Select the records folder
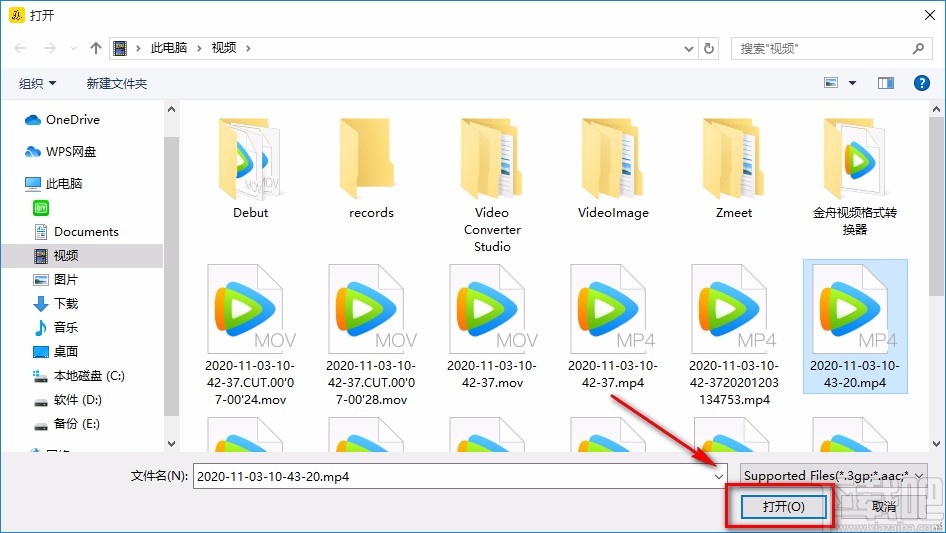 (x=371, y=168)
